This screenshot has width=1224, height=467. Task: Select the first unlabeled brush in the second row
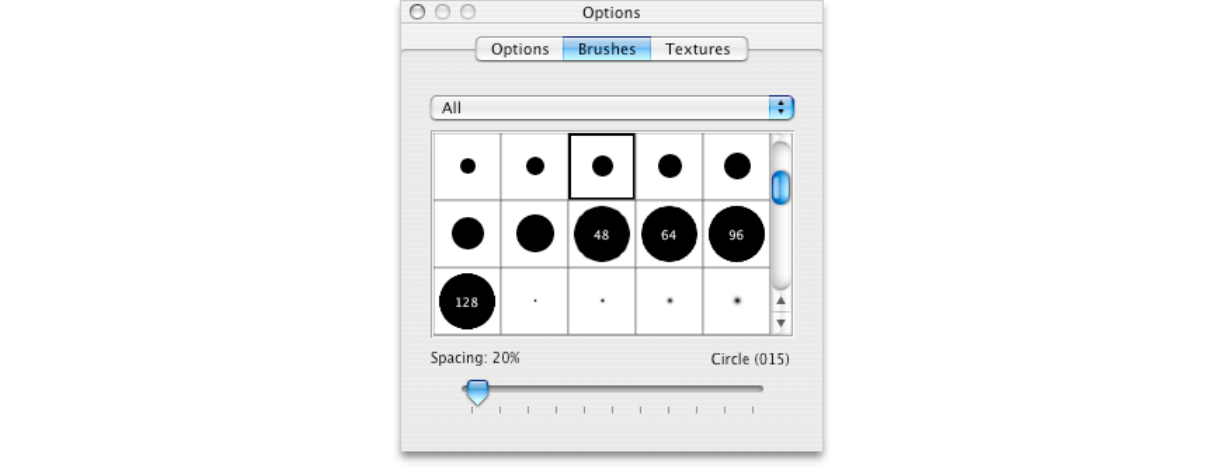467,234
